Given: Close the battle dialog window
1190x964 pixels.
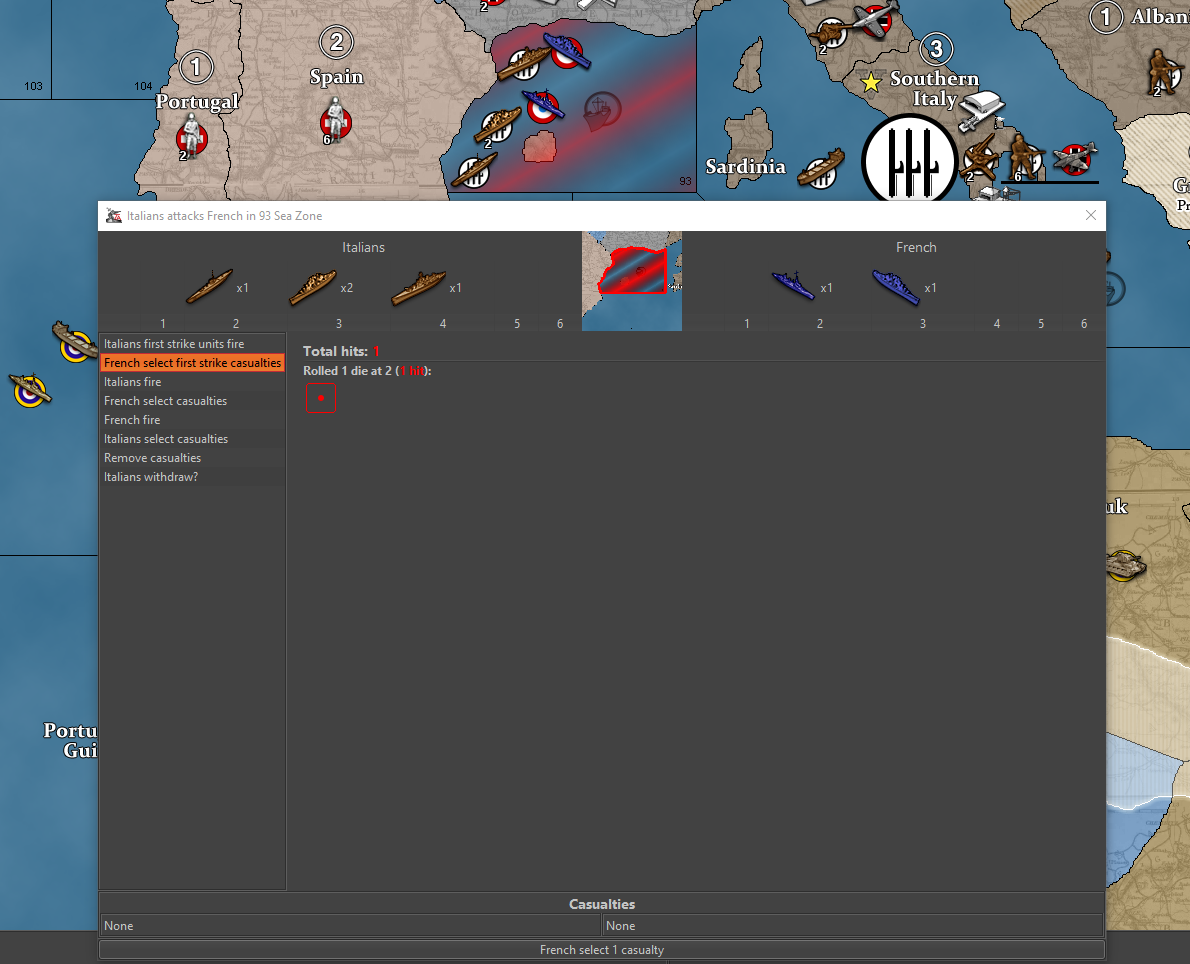Looking at the screenshot, I should click(1090, 215).
